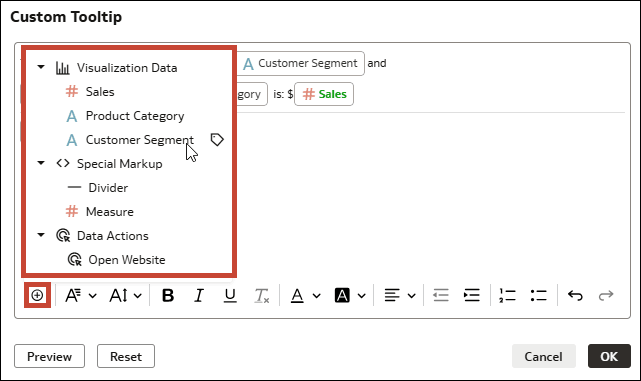Viewport: 641px width, 381px height.
Task: Toggle underline formatting
Action: coord(230,295)
